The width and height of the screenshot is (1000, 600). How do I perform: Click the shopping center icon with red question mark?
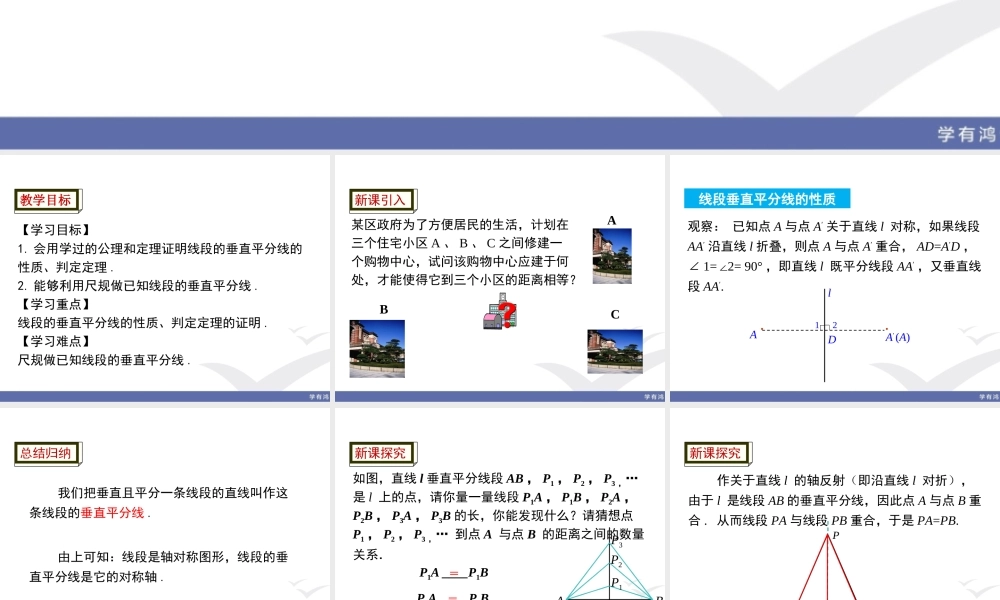point(498,313)
